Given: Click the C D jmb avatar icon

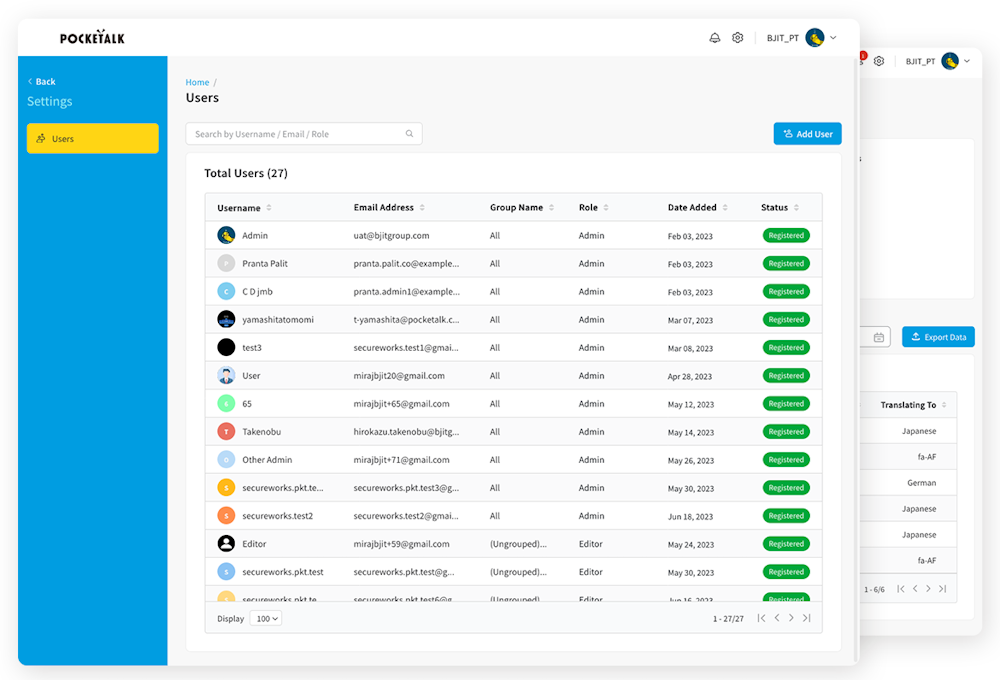Looking at the screenshot, I should point(226,292).
